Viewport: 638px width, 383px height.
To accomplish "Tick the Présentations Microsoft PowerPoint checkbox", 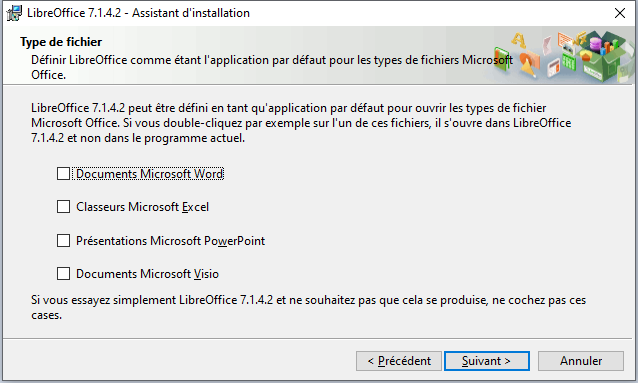I will pyautogui.click(x=63, y=241).
